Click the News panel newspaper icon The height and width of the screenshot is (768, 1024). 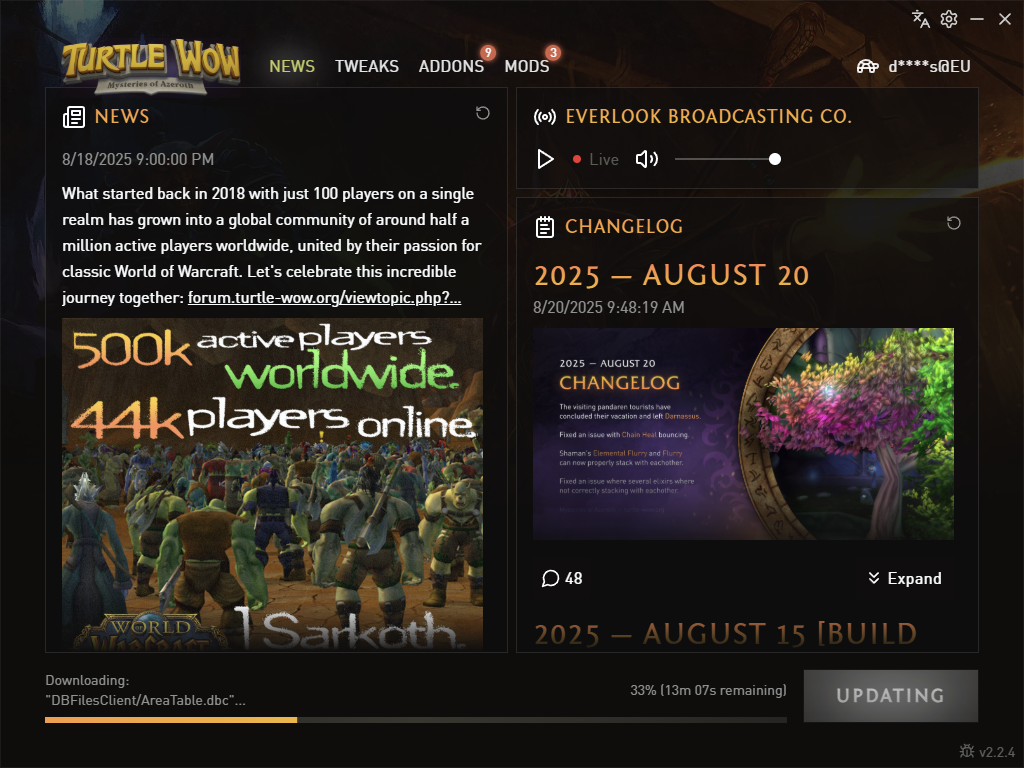74,117
